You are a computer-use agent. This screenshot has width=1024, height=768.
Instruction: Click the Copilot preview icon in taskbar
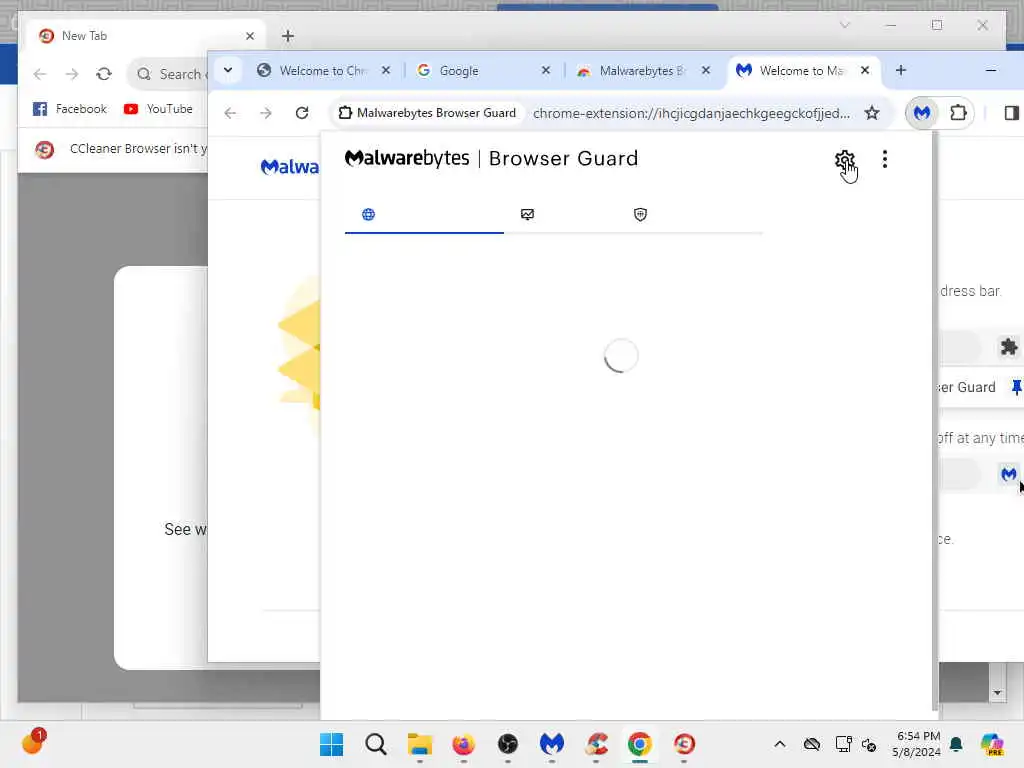point(992,744)
